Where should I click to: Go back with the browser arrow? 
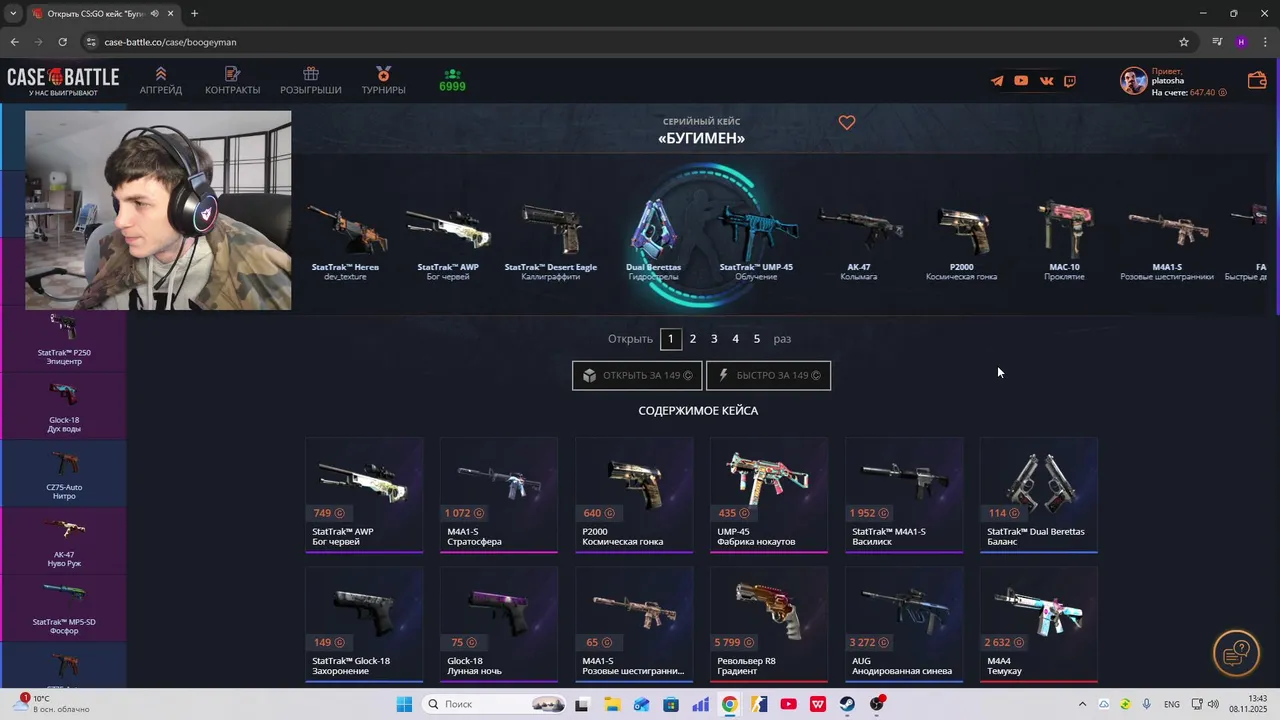pyautogui.click(x=15, y=42)
